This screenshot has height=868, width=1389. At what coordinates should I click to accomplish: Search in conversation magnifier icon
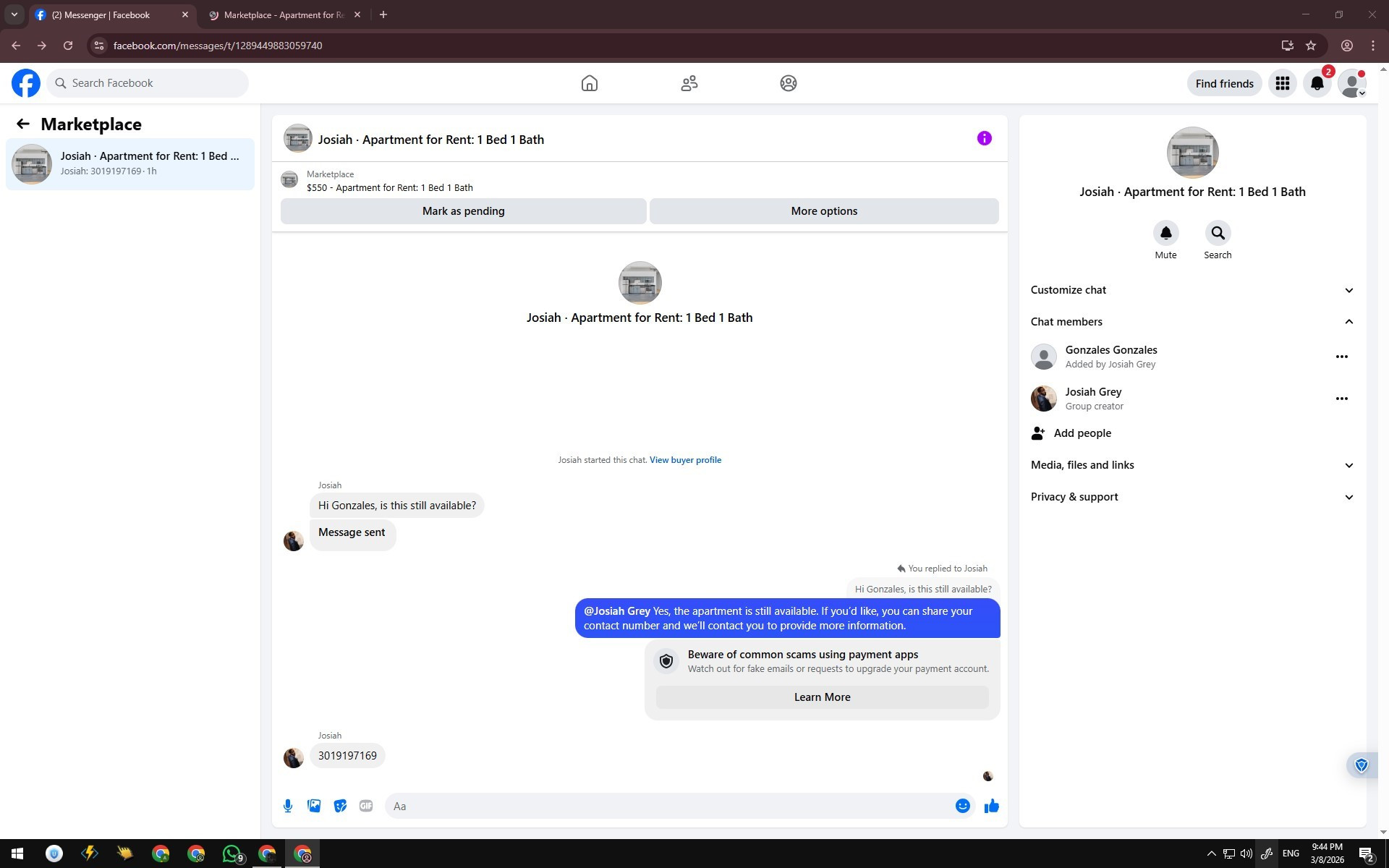click(x=1218, y=233)
